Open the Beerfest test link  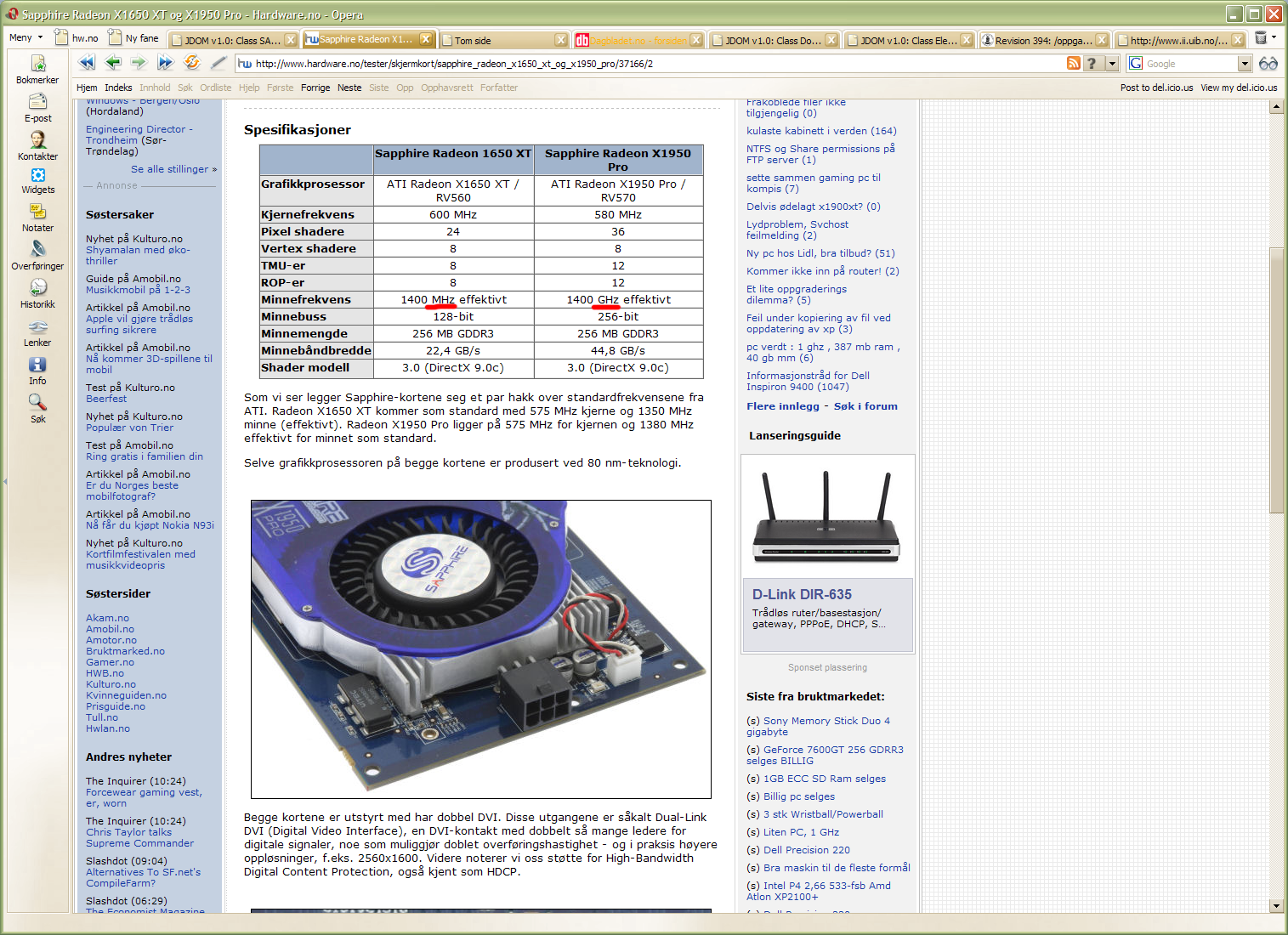[x=106, y=399]
